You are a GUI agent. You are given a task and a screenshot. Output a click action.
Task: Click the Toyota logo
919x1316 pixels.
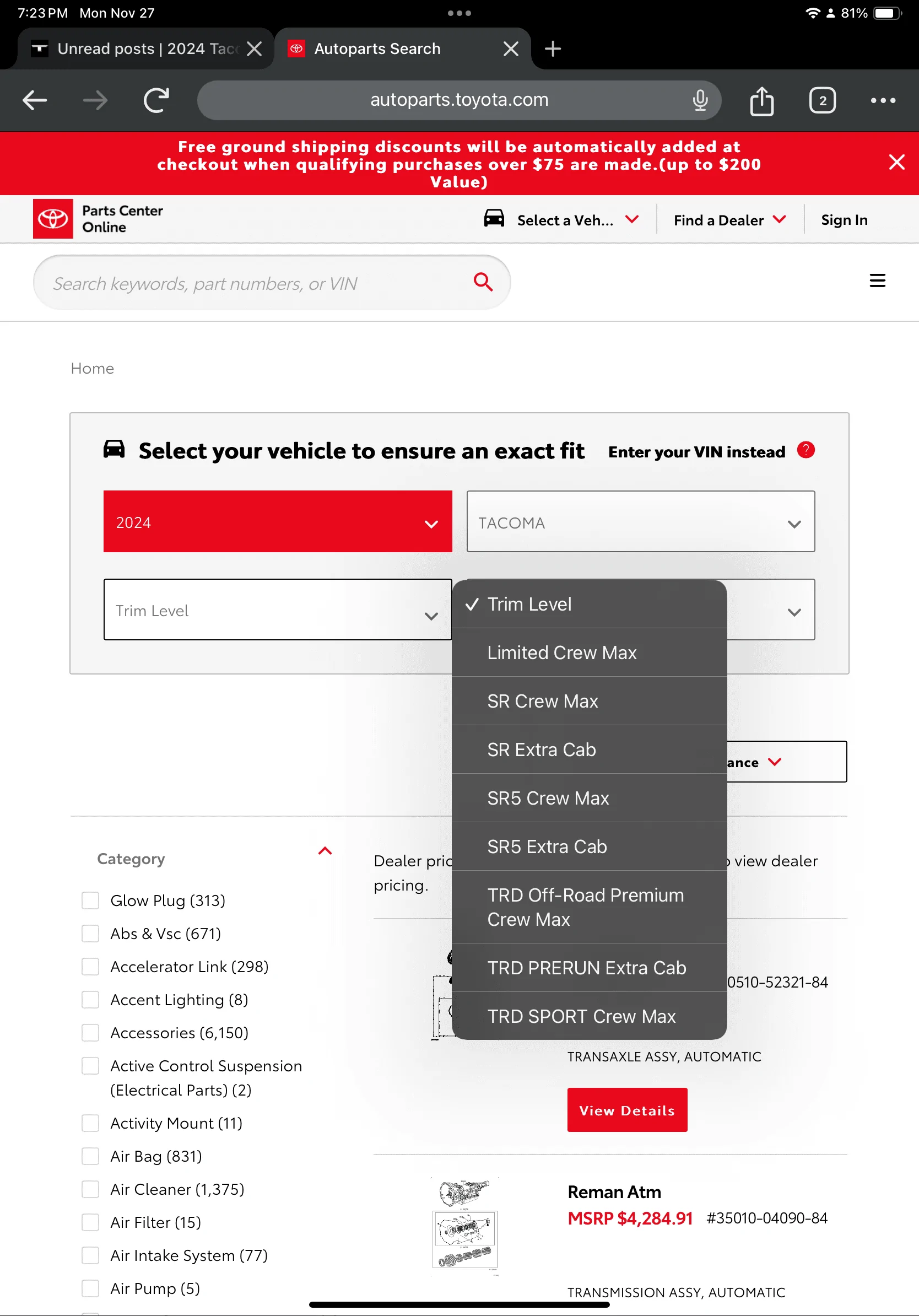pyautogui.click(x=53, y=218)
